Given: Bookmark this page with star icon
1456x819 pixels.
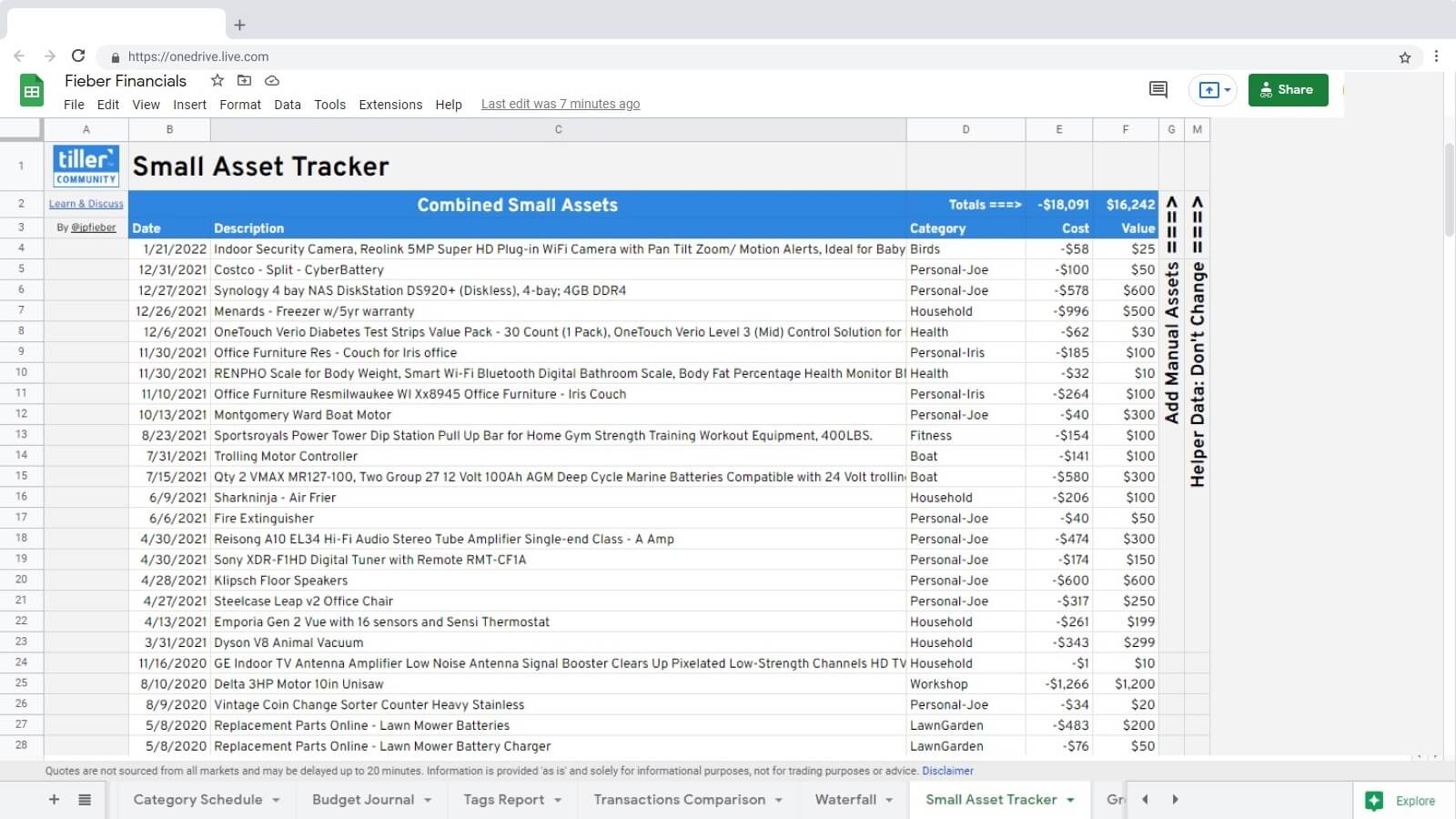Looking at the screenshot, I should [x=1404, y=56].
